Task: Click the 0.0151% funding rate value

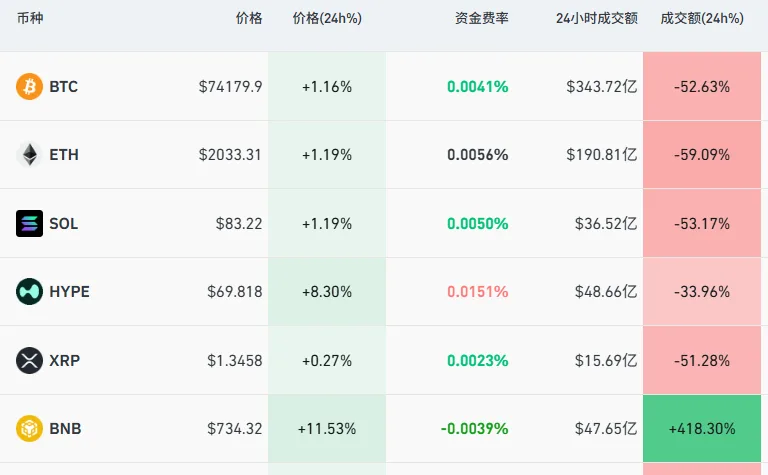Action: (478, 292)
